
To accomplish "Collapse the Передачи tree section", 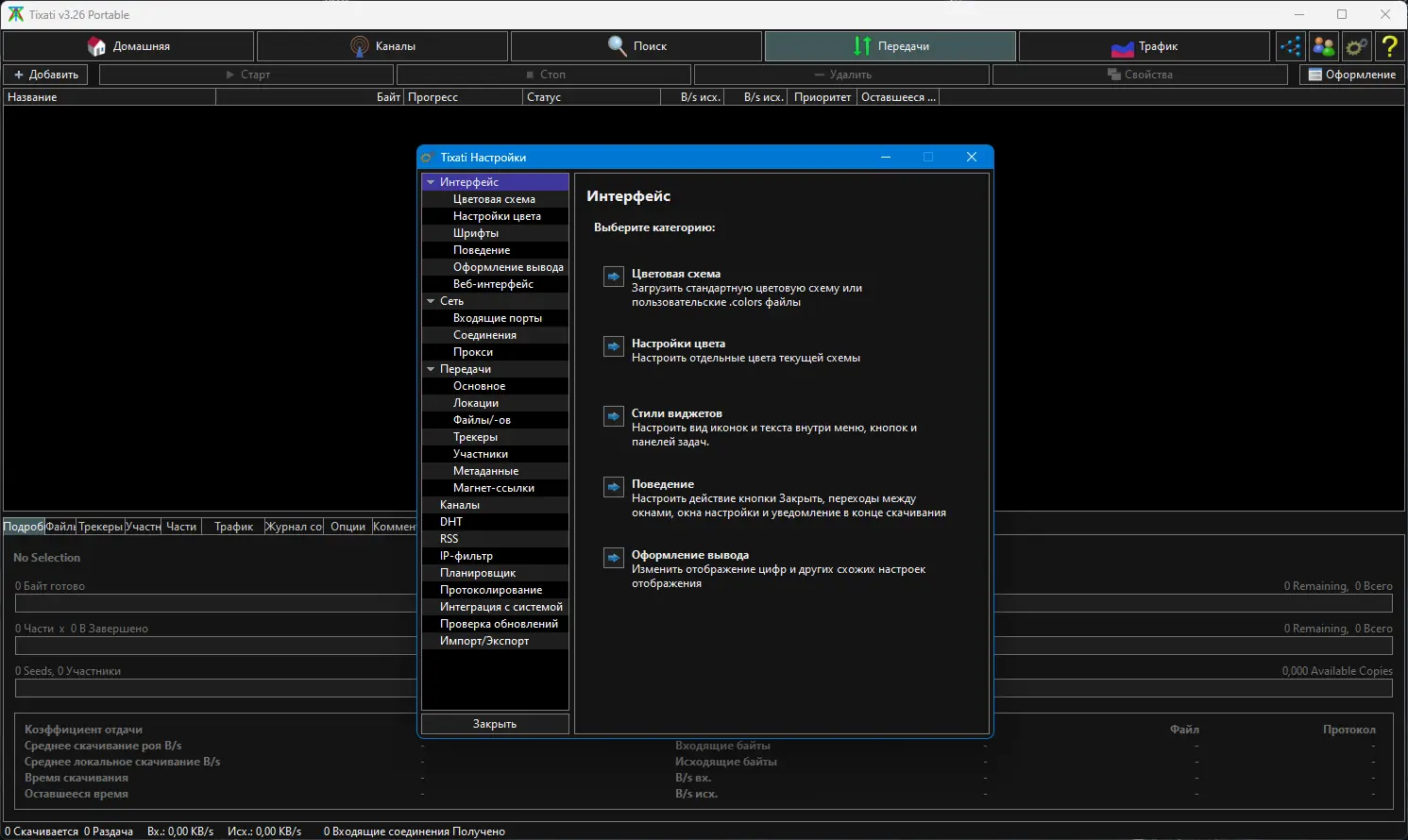I will [x=431, y=369].
